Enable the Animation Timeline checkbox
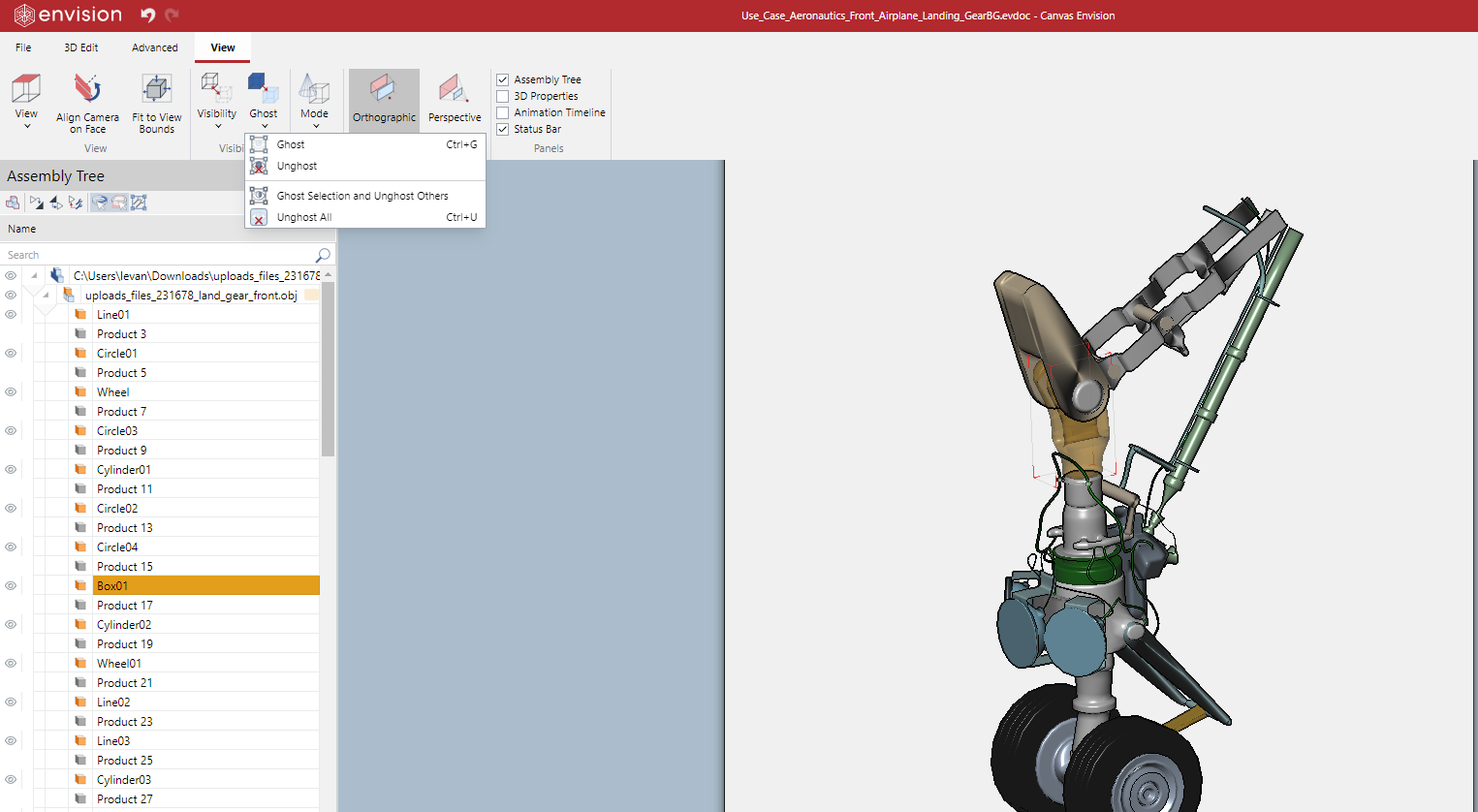This screenshot has width=1478, height=812. pyautogui.click(x=503, y=112)
